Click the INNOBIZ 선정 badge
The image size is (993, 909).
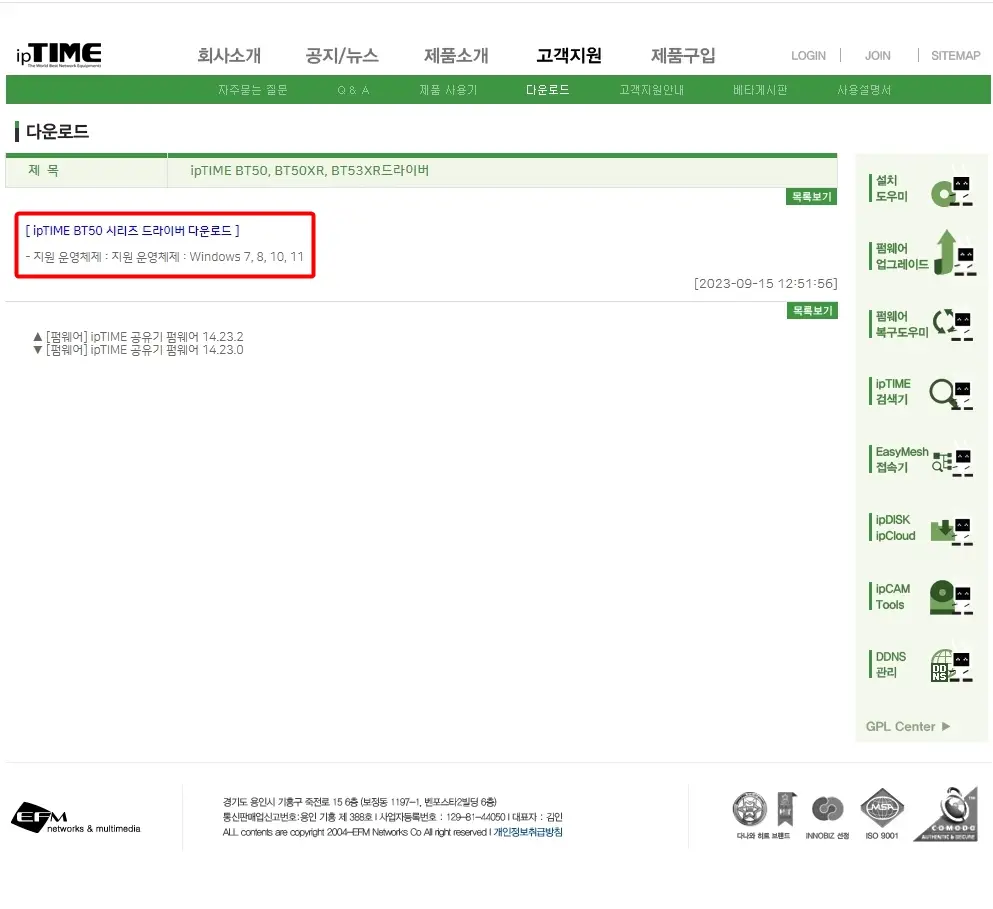(x=827, y=817)
